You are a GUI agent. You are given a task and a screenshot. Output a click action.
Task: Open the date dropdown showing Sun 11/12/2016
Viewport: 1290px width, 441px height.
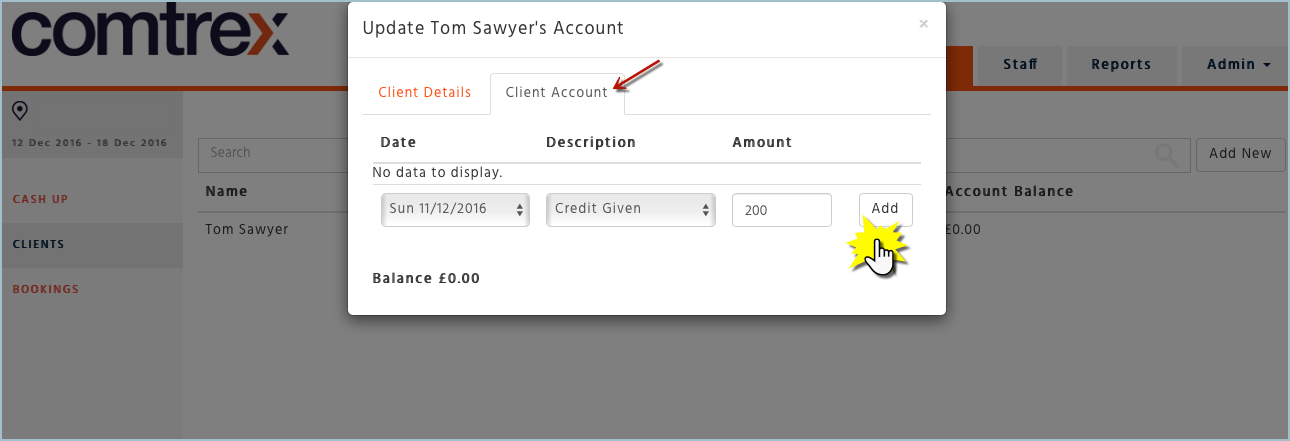[455, 210]
